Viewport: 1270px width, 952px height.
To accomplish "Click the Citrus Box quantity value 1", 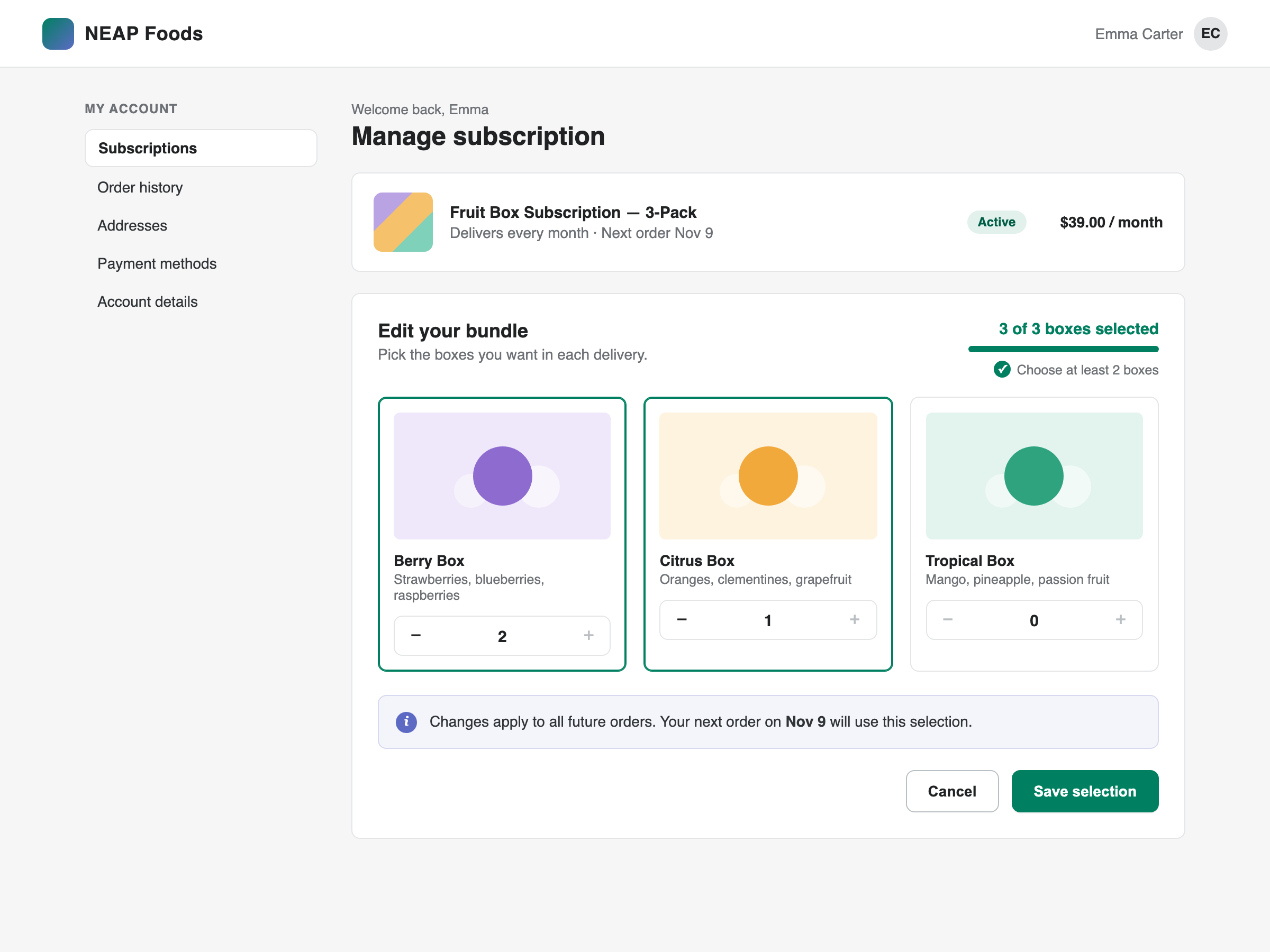I will coord(768,620).
